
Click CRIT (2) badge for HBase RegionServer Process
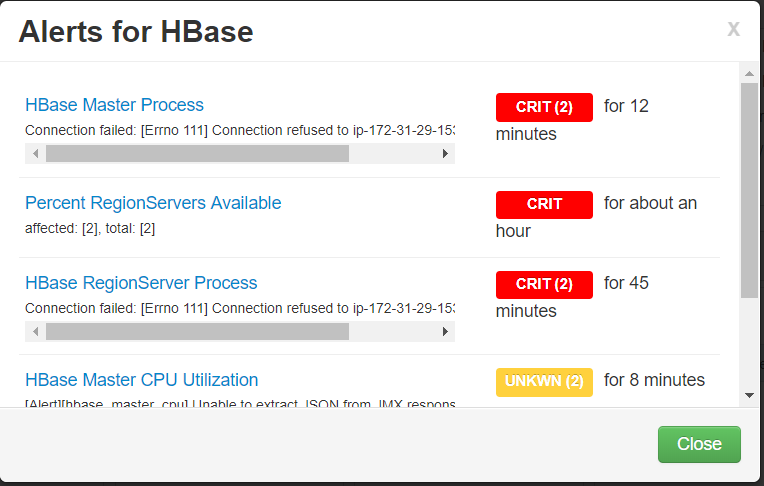[544, 284]
